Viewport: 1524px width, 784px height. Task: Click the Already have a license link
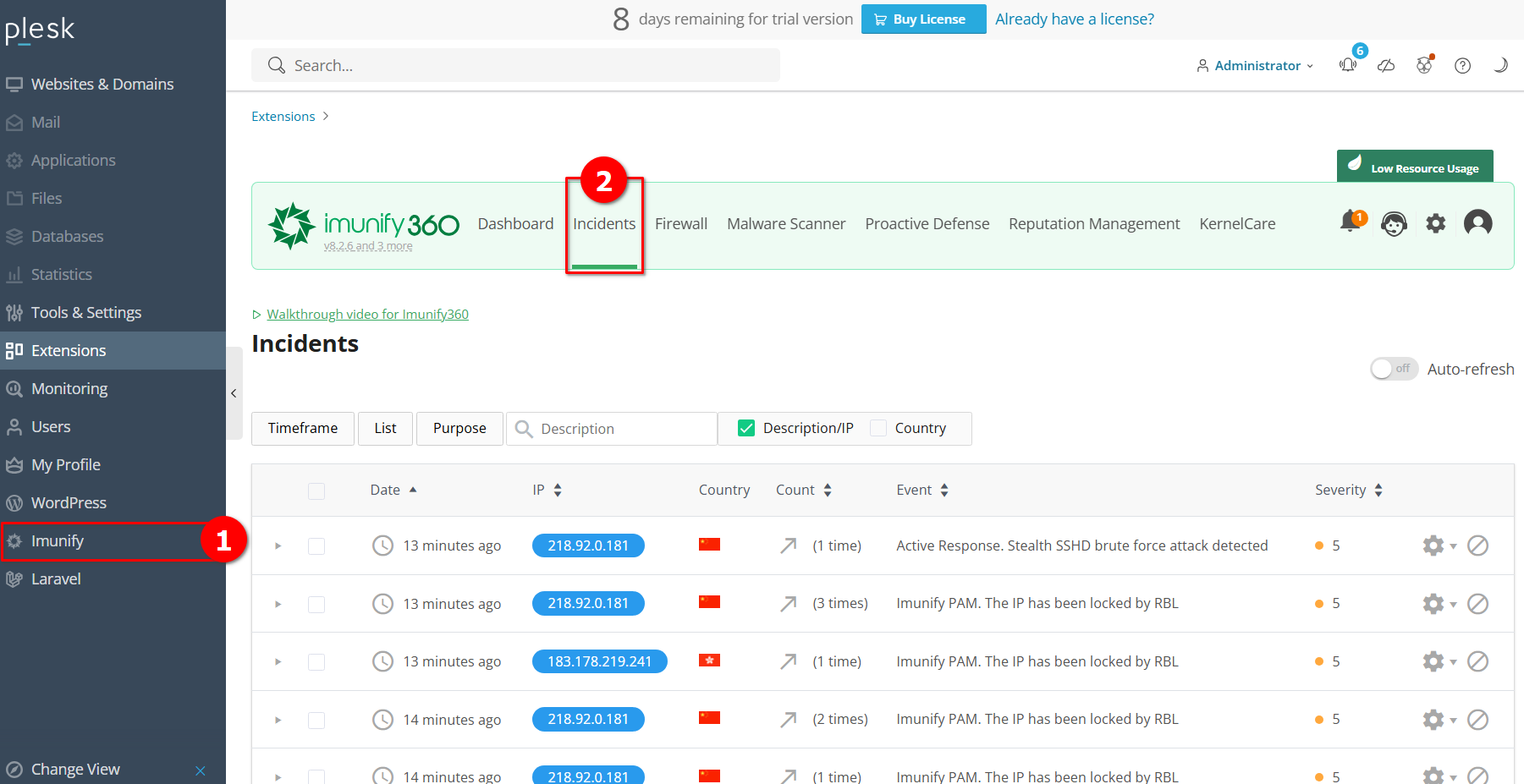pyautogui.click(x=1075, y=19)
